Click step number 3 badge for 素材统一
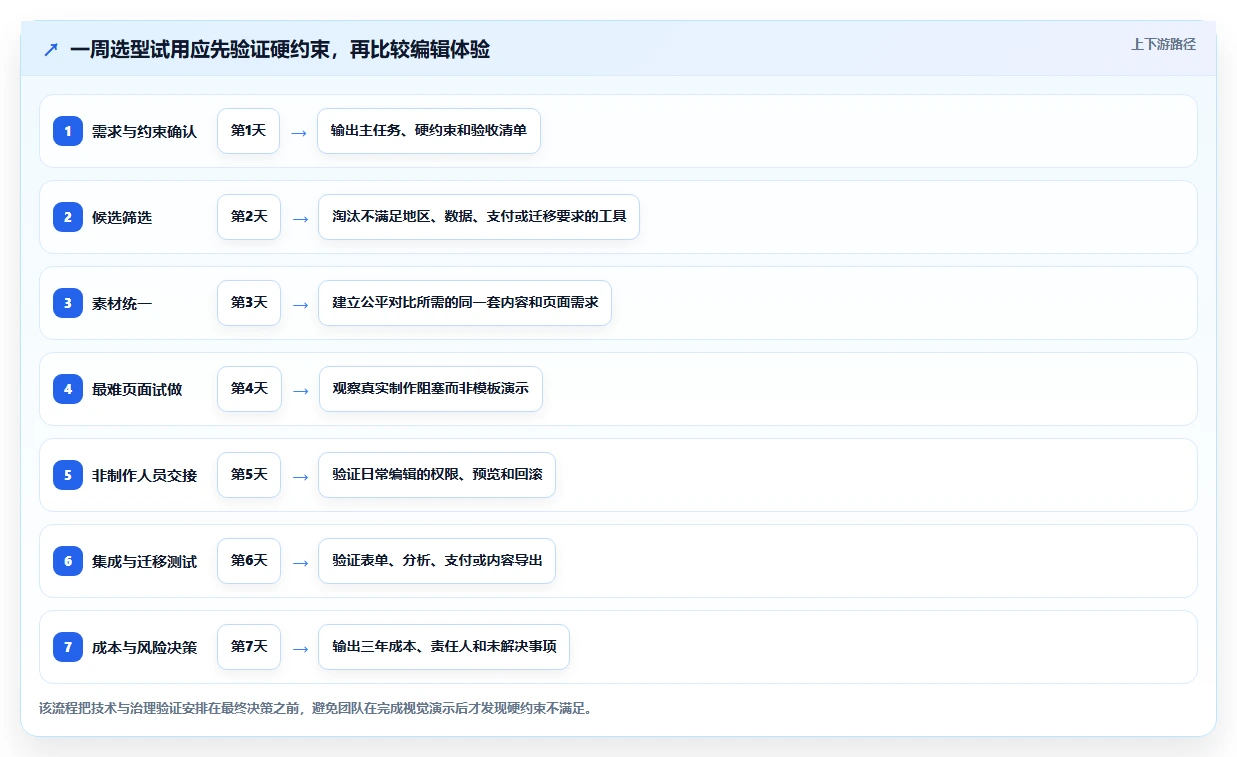 (68, 303)
